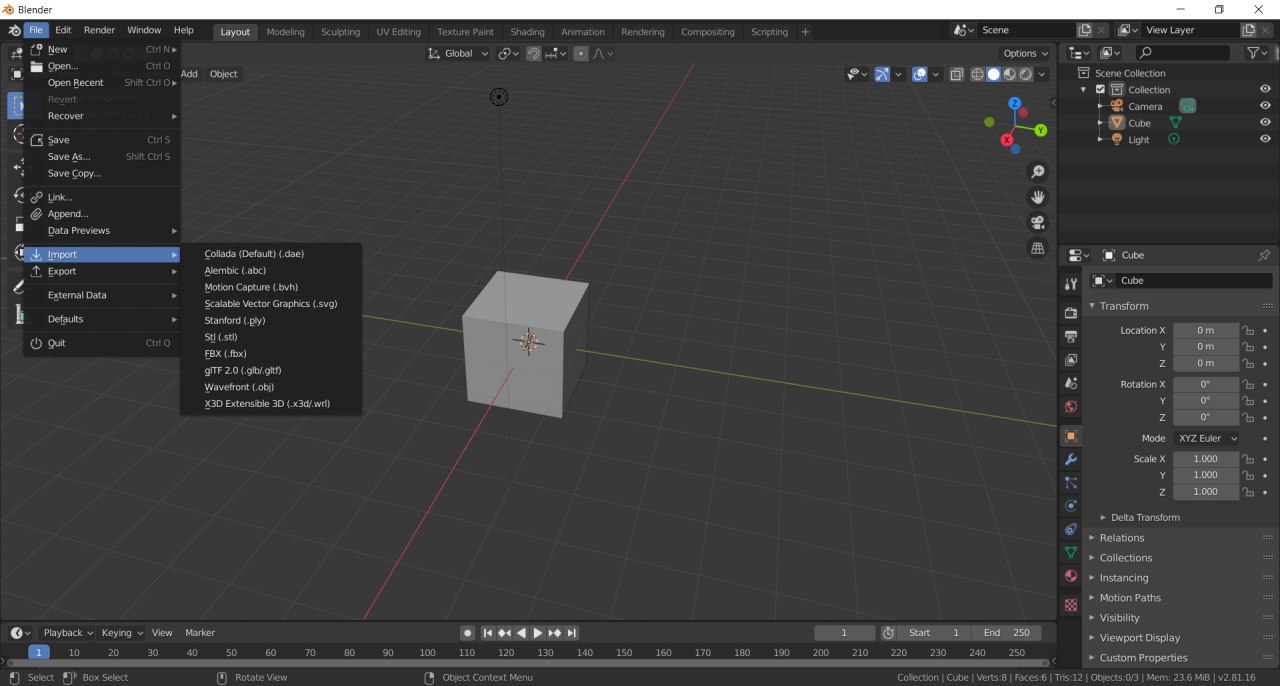This screenshot has width=1280, height=686.
Task: Open the Scene properties tab
Action: 1071,384
